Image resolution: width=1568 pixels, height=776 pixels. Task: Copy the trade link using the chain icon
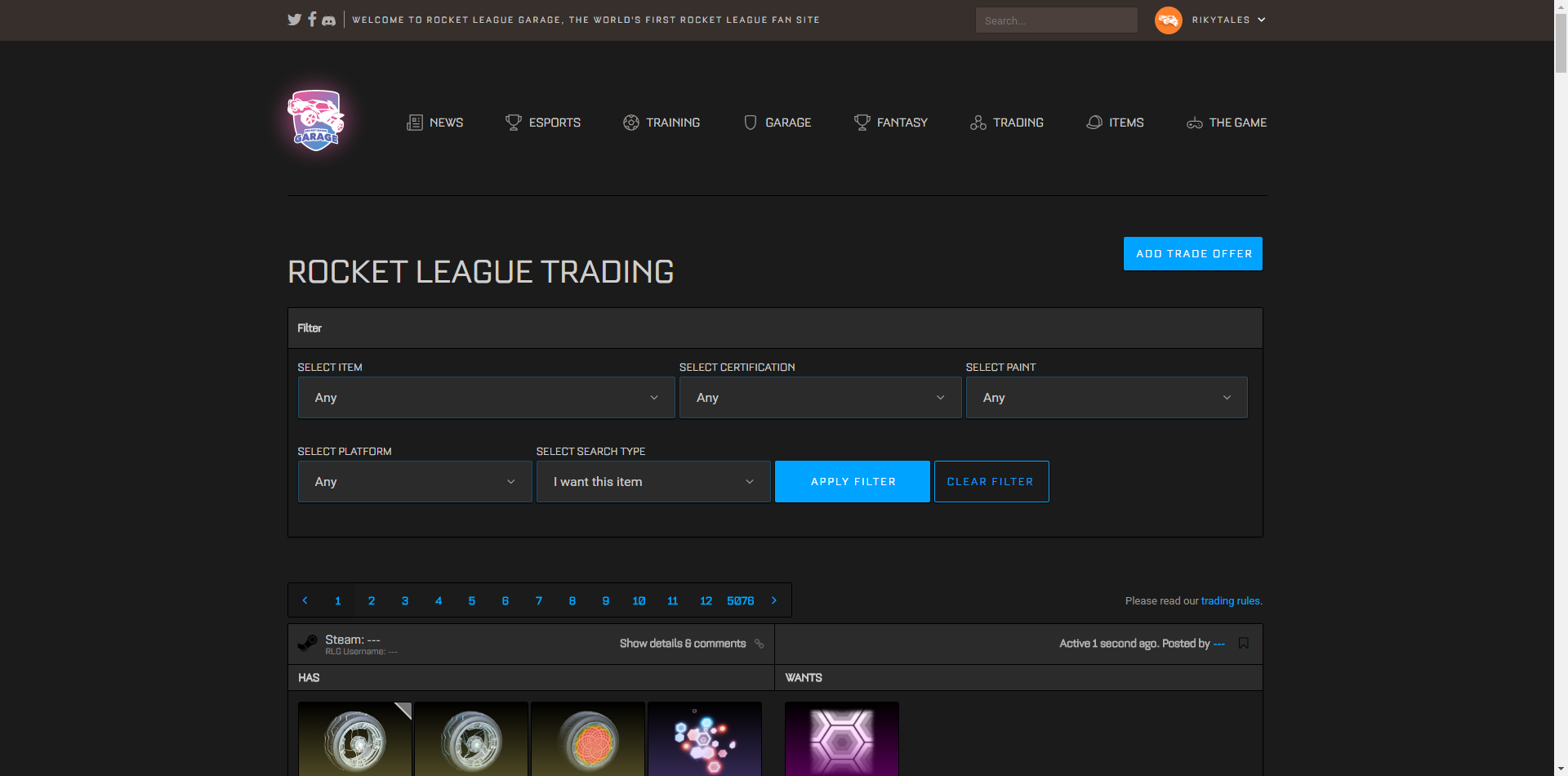[759, 644]
